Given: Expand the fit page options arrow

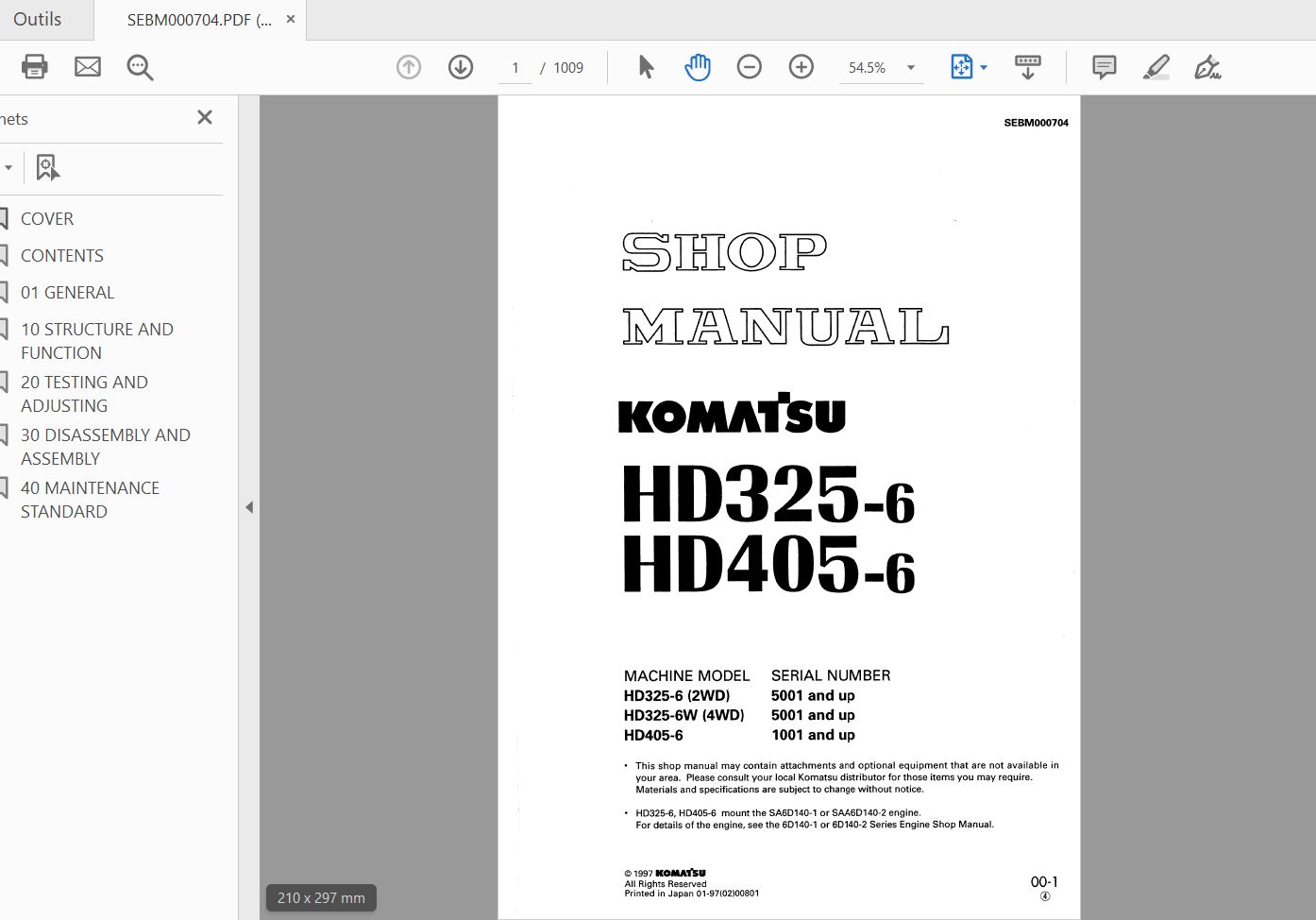Looking at the screenshot, I should (984, 67).
